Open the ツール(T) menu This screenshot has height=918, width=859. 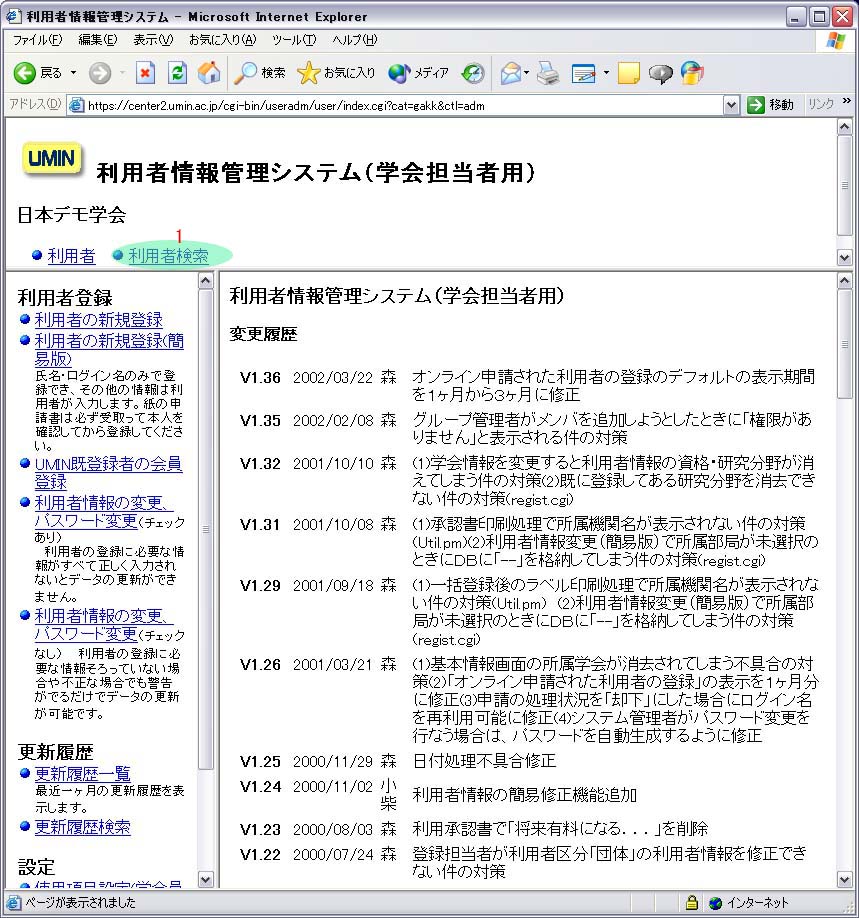pyautogui.click(x=293, y=40)
